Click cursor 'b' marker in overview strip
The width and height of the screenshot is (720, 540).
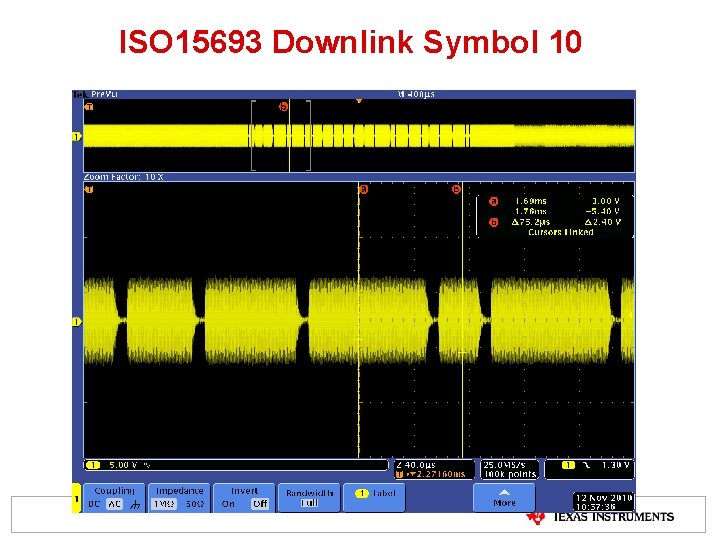[283, 107]
